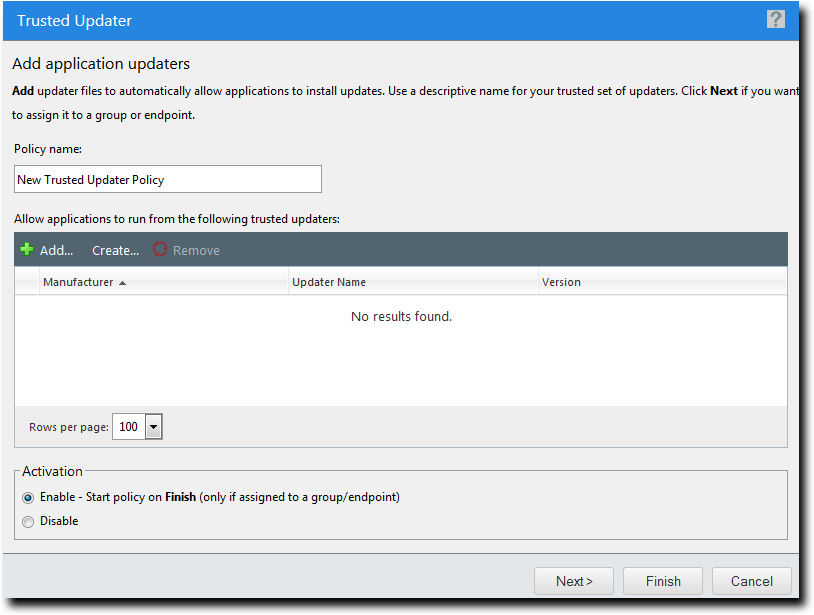Select the Disable radio button
Screen dimensions: 814x615
28,522
